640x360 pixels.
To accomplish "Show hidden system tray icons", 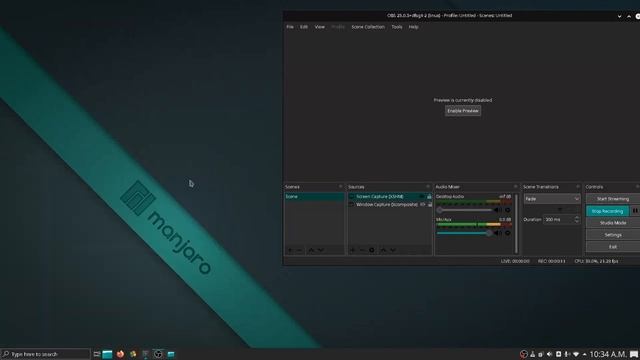I will [584, 354].
